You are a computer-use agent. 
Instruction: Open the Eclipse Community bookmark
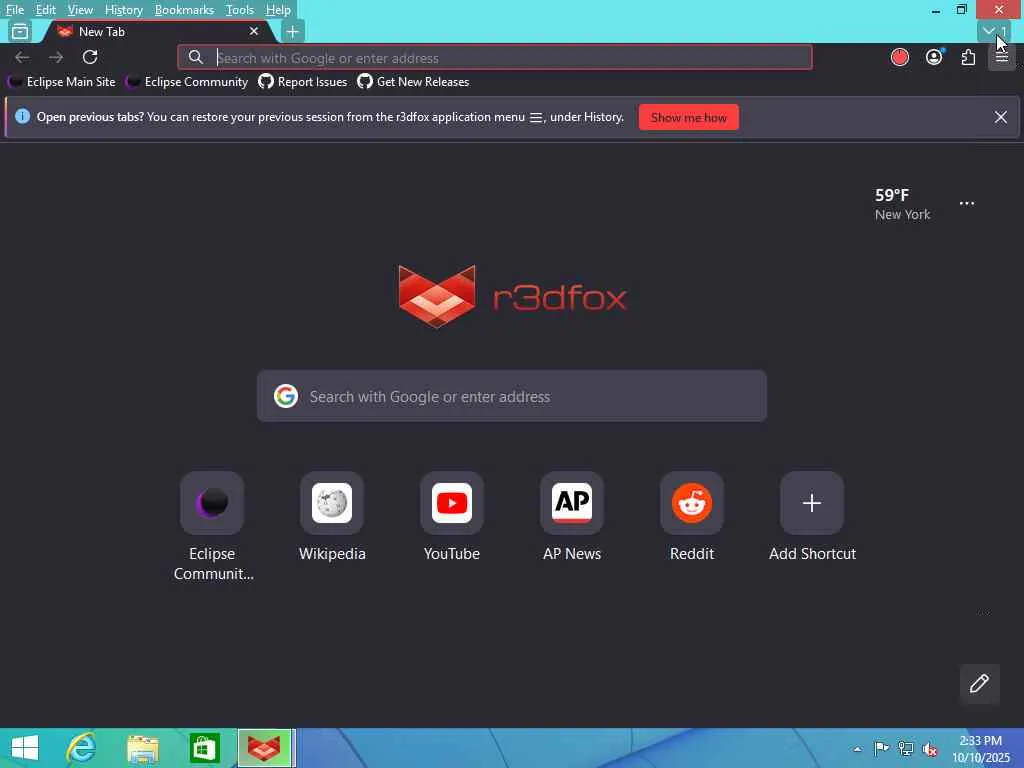point(187,82)
